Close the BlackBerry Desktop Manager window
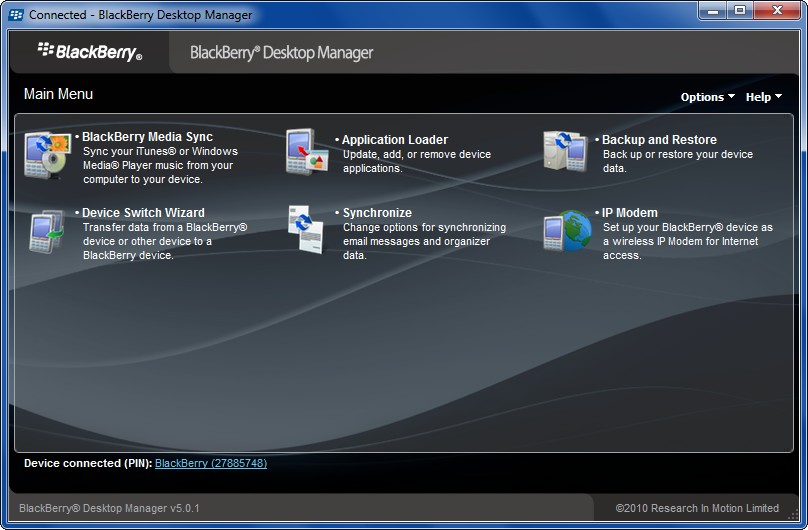808x530 pixels. [x=777, y=11]
